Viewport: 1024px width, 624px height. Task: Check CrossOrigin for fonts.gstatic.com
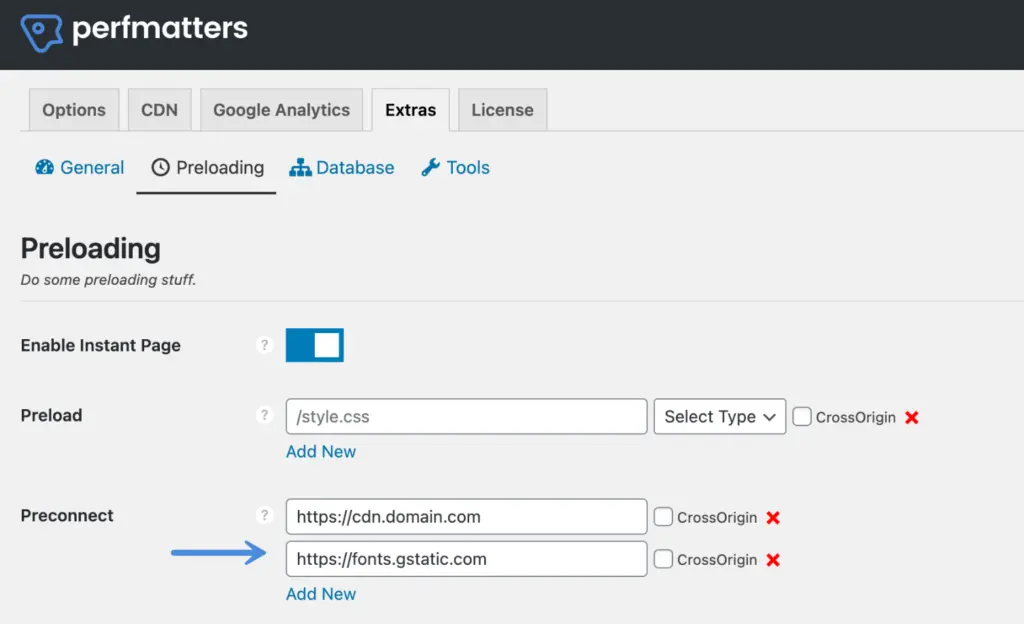point(664,559)
